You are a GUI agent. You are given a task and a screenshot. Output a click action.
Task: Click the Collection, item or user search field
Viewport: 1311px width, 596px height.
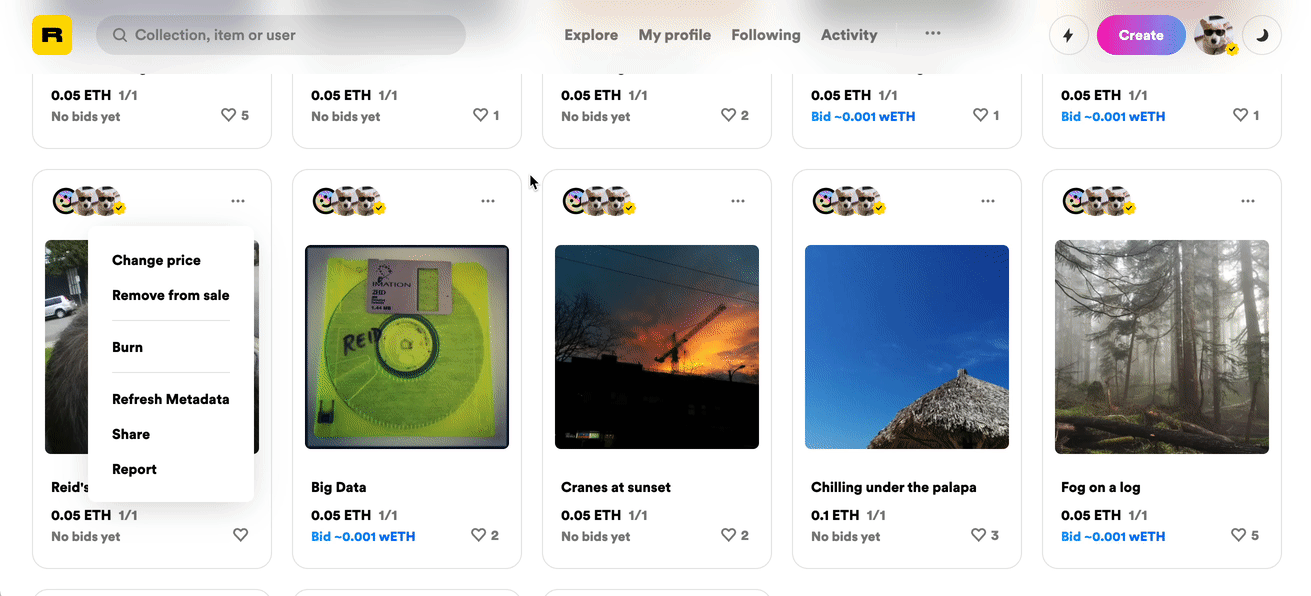(281, 35)
